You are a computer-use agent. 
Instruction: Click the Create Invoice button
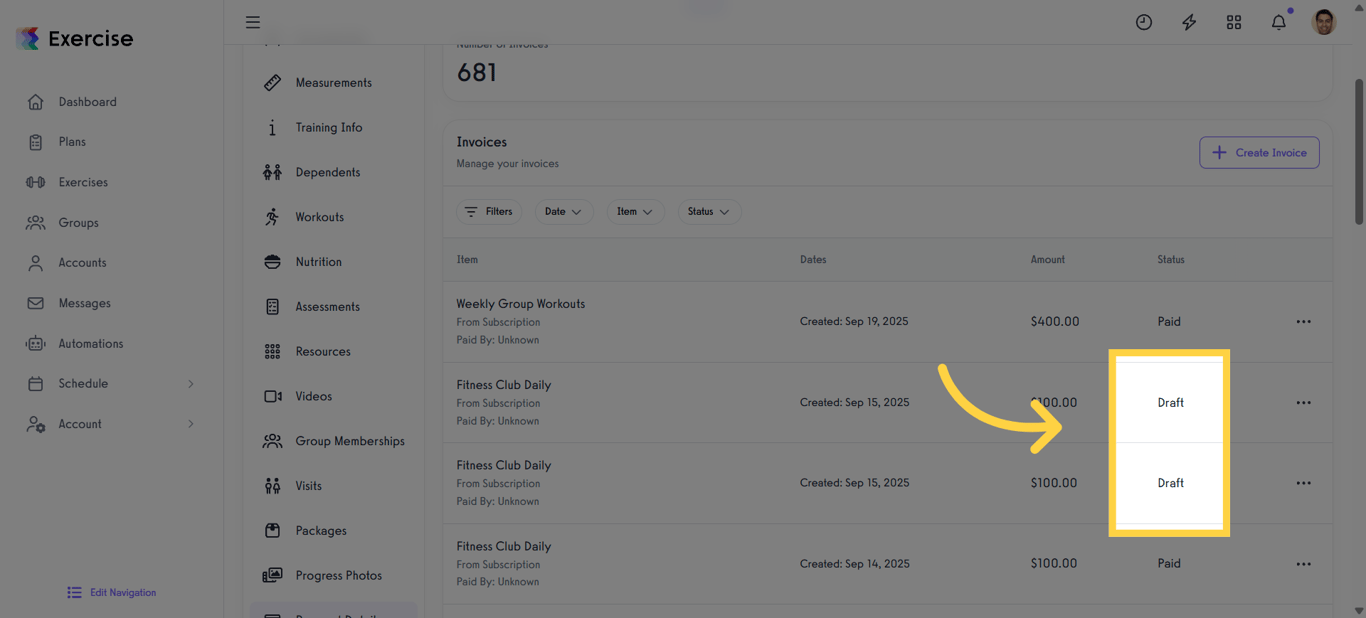click(1259, 152)
